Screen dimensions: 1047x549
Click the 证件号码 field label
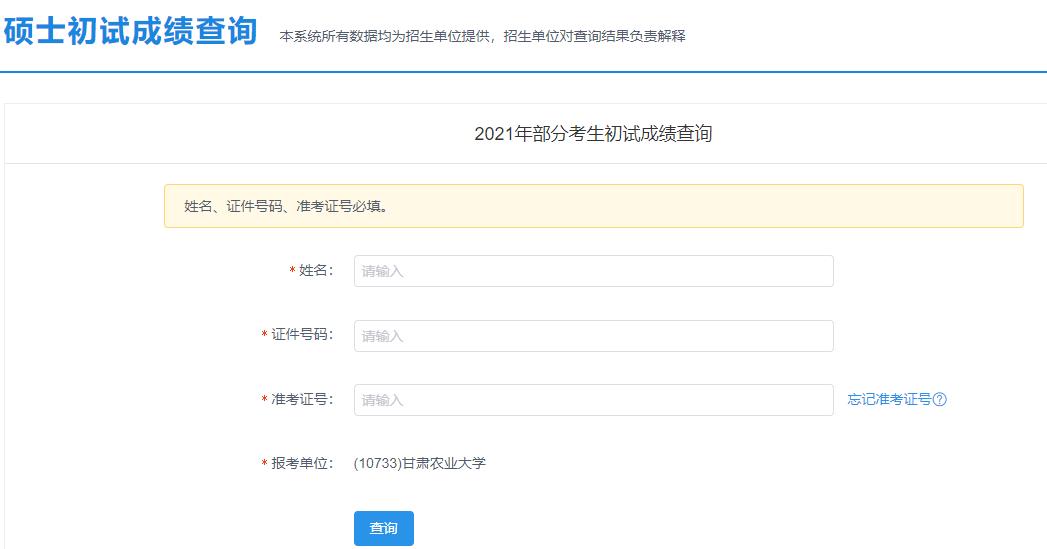pos(301,334)
